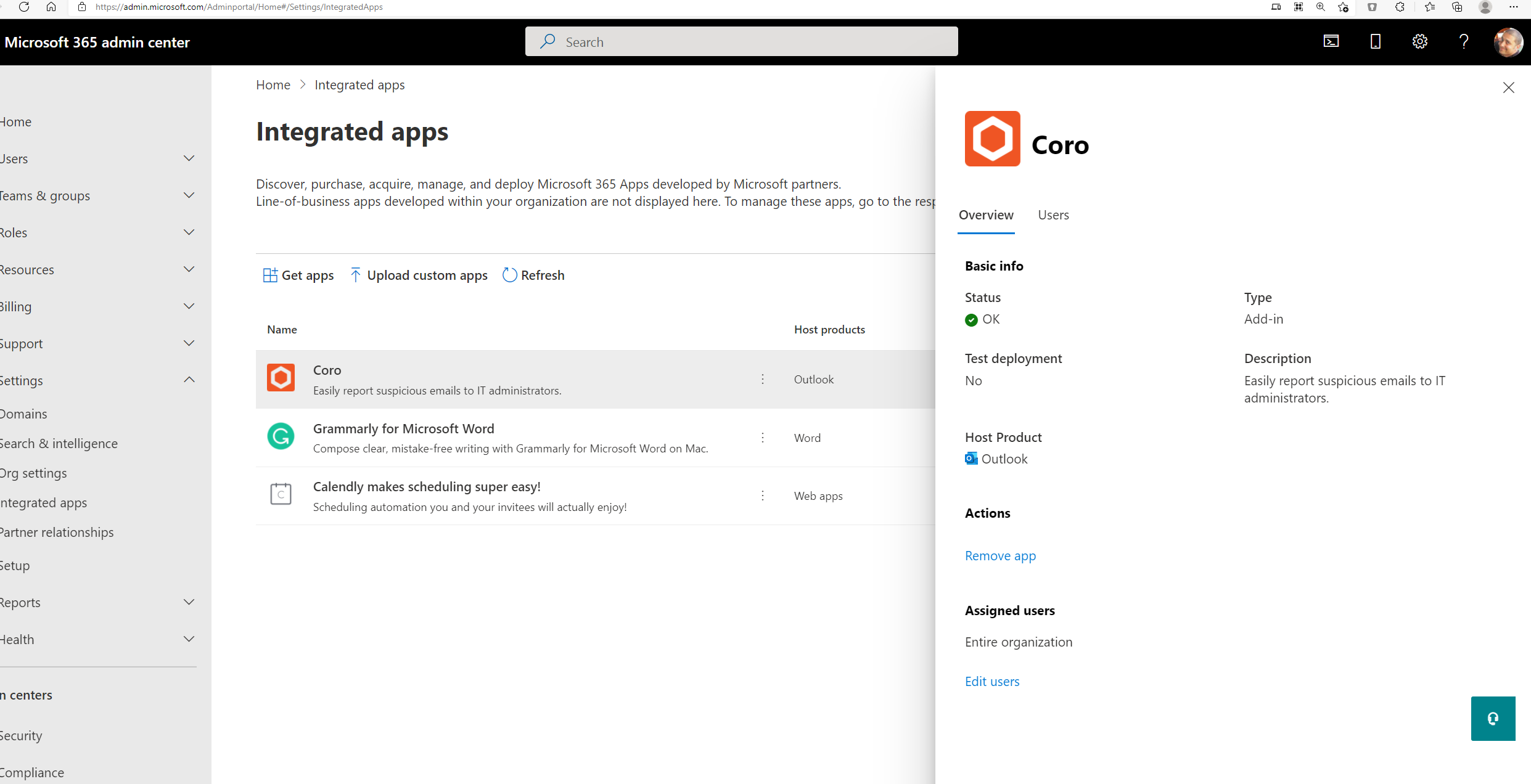
Task: Click the browser add-to-favorites star icon
Action: pos(1343,7)
